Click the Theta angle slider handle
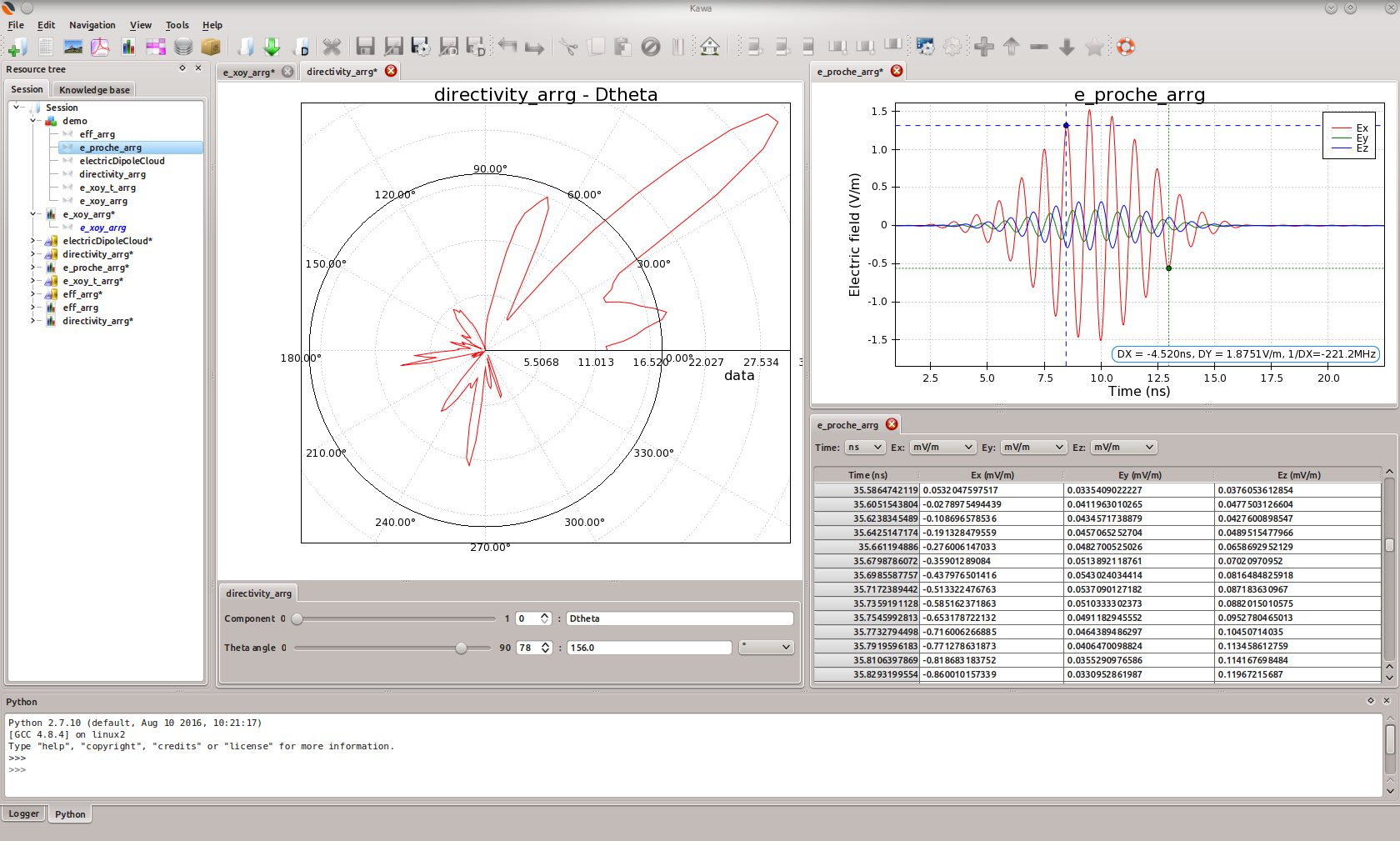 tap(462, 648)
